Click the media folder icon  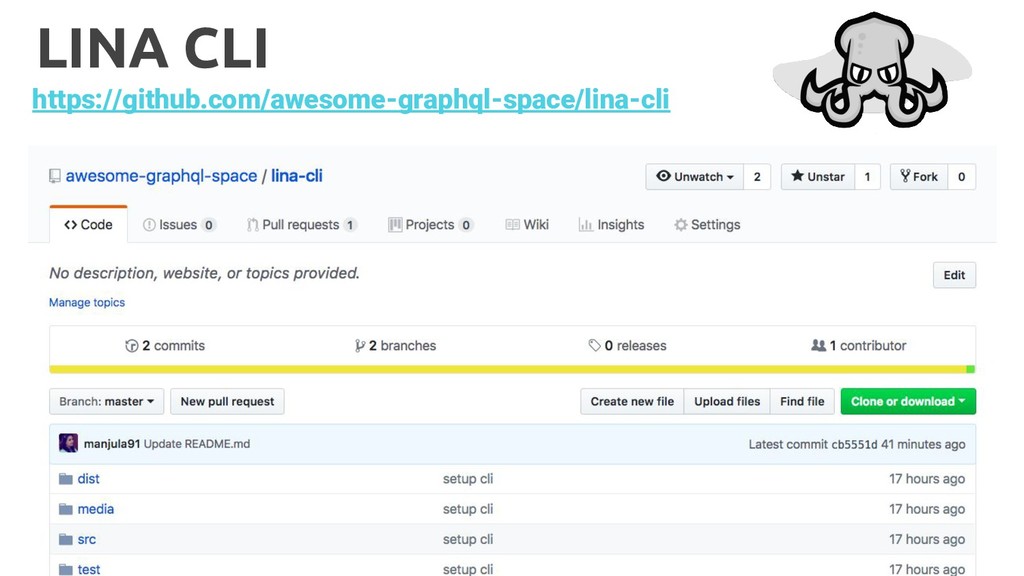[66, 509]
